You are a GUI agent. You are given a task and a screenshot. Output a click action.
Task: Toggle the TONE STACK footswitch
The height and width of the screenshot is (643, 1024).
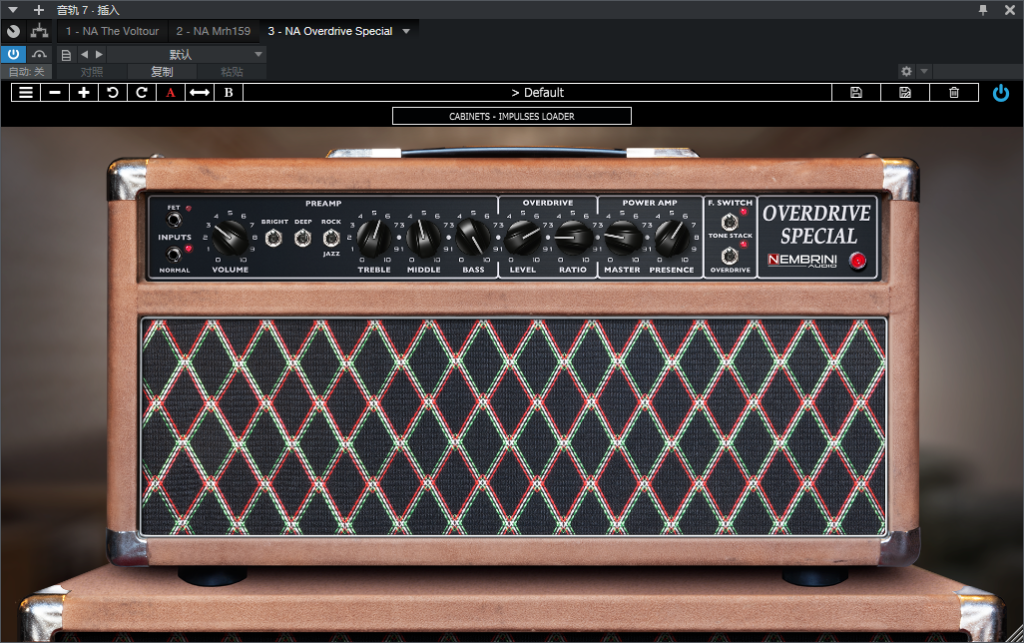tap(729, 222)
